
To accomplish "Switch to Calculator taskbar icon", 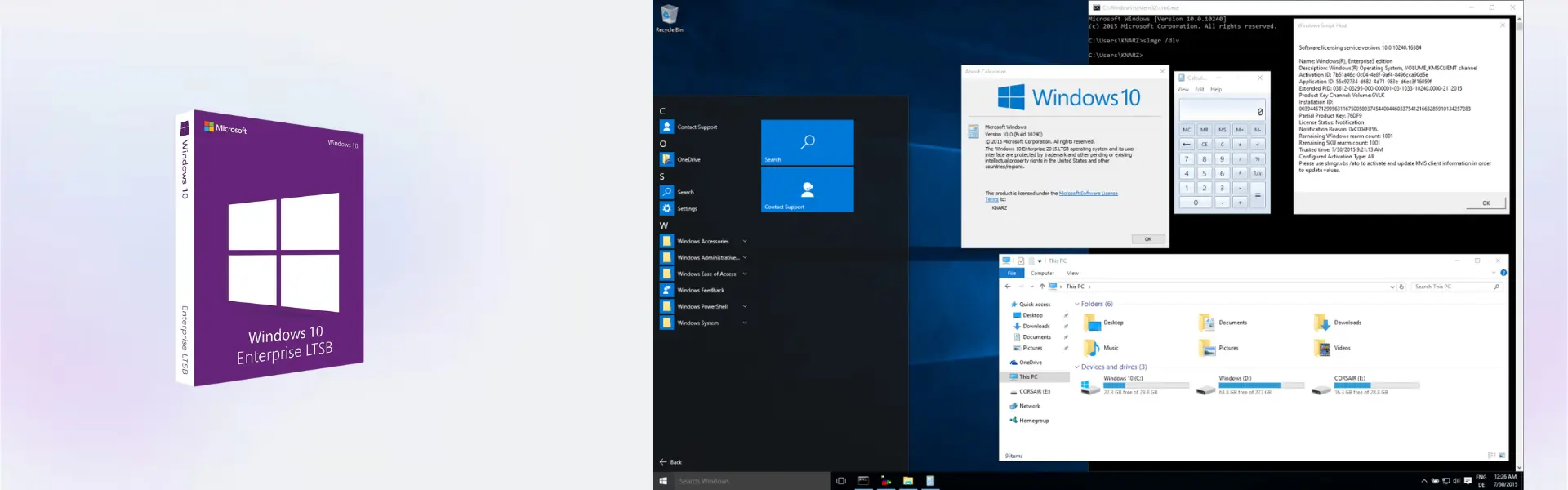I will tap(930, 481).
